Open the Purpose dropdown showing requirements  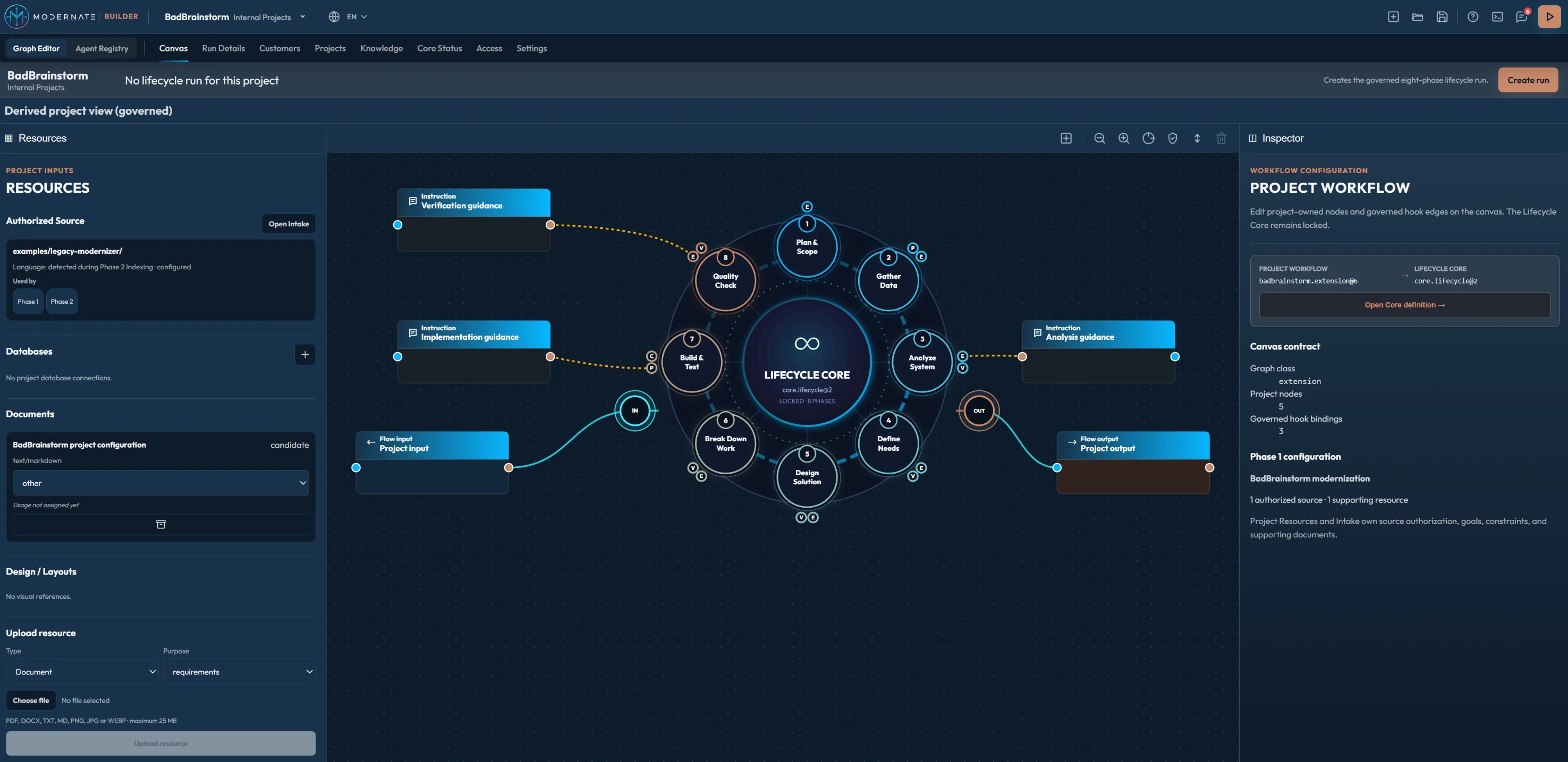(x=239, y=671)
